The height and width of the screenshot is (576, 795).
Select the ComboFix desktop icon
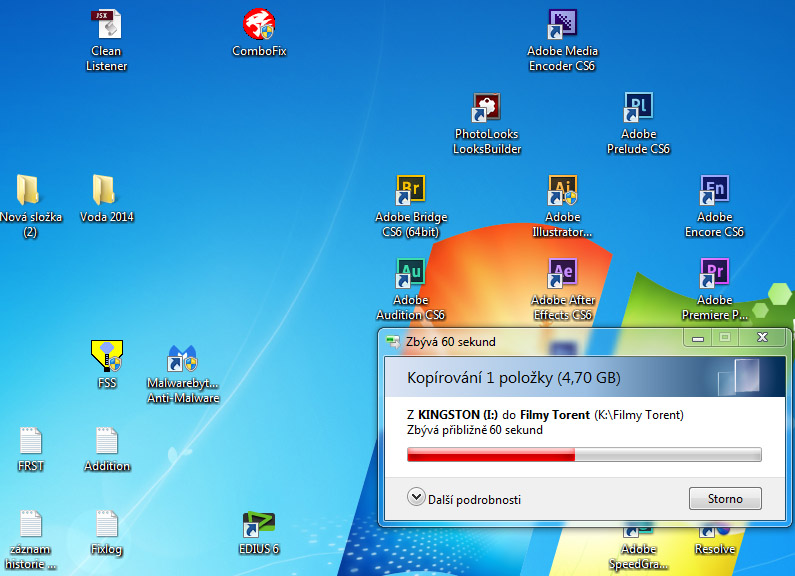click(x=259, y=25)
